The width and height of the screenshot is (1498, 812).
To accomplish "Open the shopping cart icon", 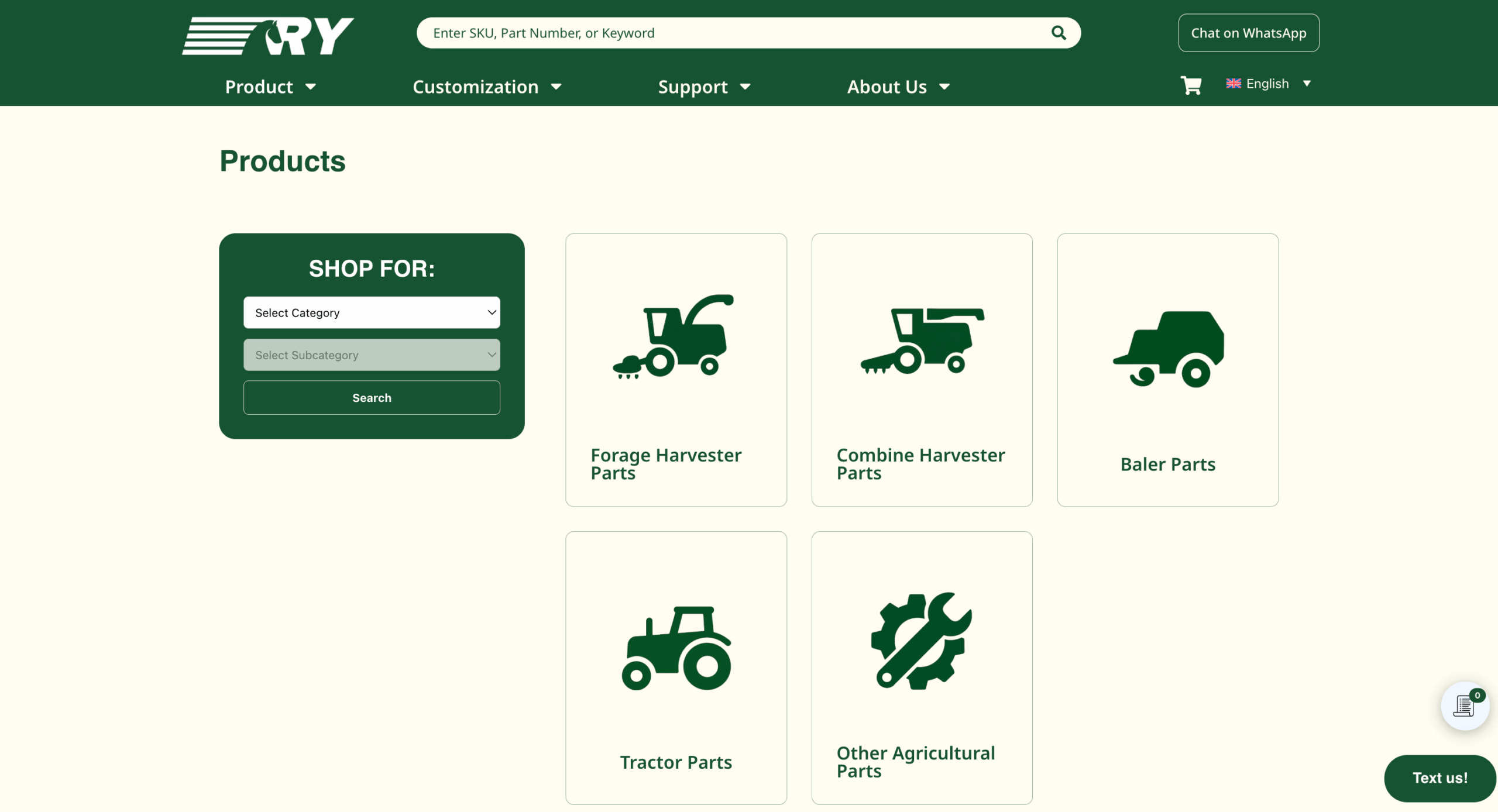I will click(x=1191, y=85).
